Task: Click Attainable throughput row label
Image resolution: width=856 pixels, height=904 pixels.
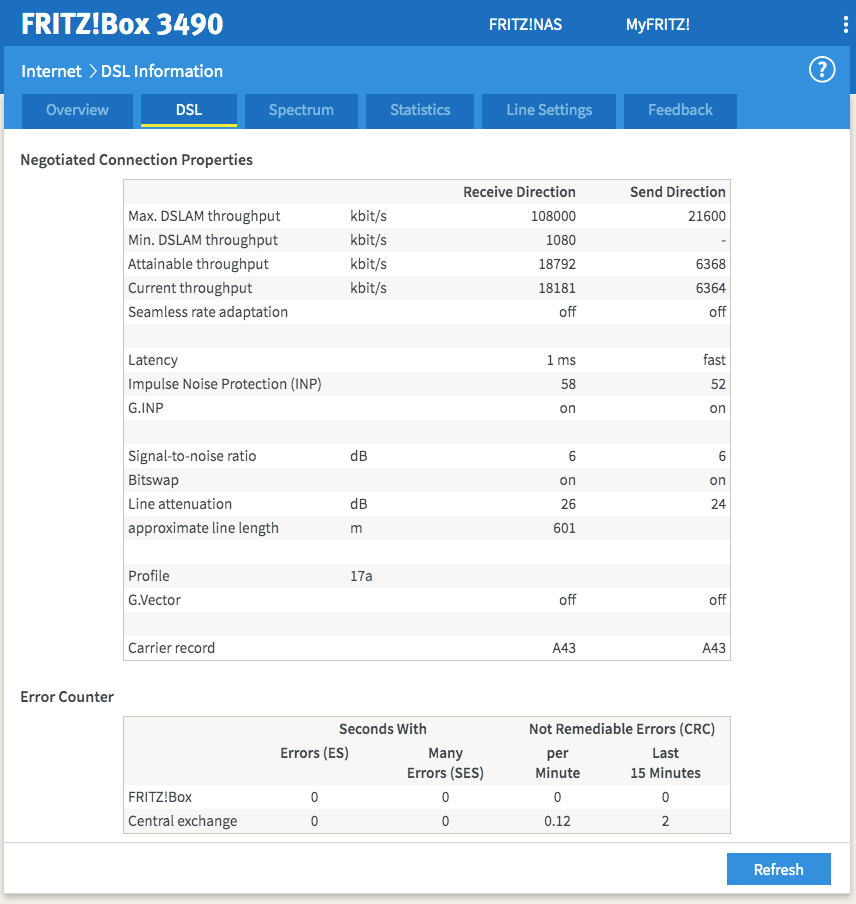Action: (x=198, y=264)
